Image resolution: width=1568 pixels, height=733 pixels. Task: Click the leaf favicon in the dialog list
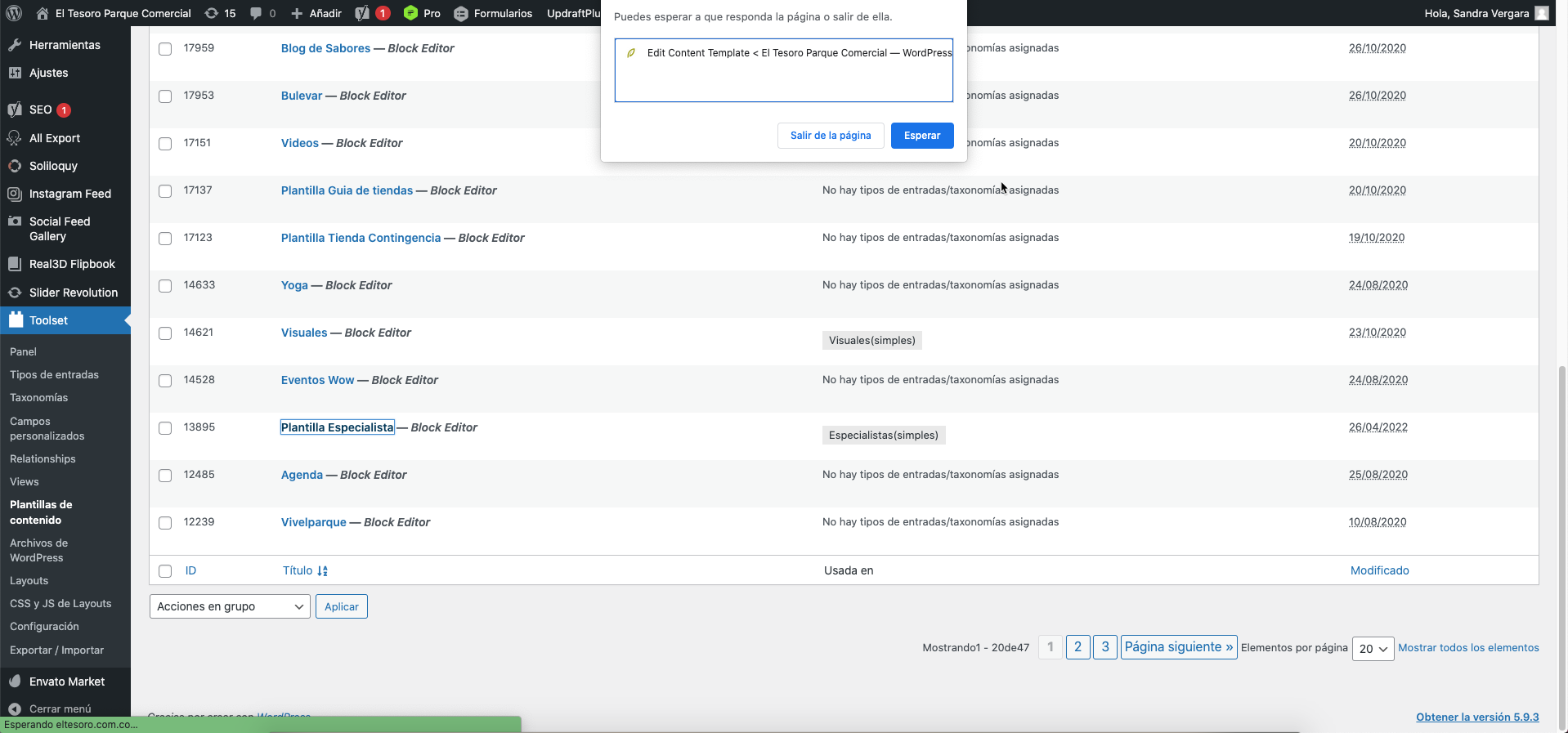pyautogui.click(x=630, y=53)
